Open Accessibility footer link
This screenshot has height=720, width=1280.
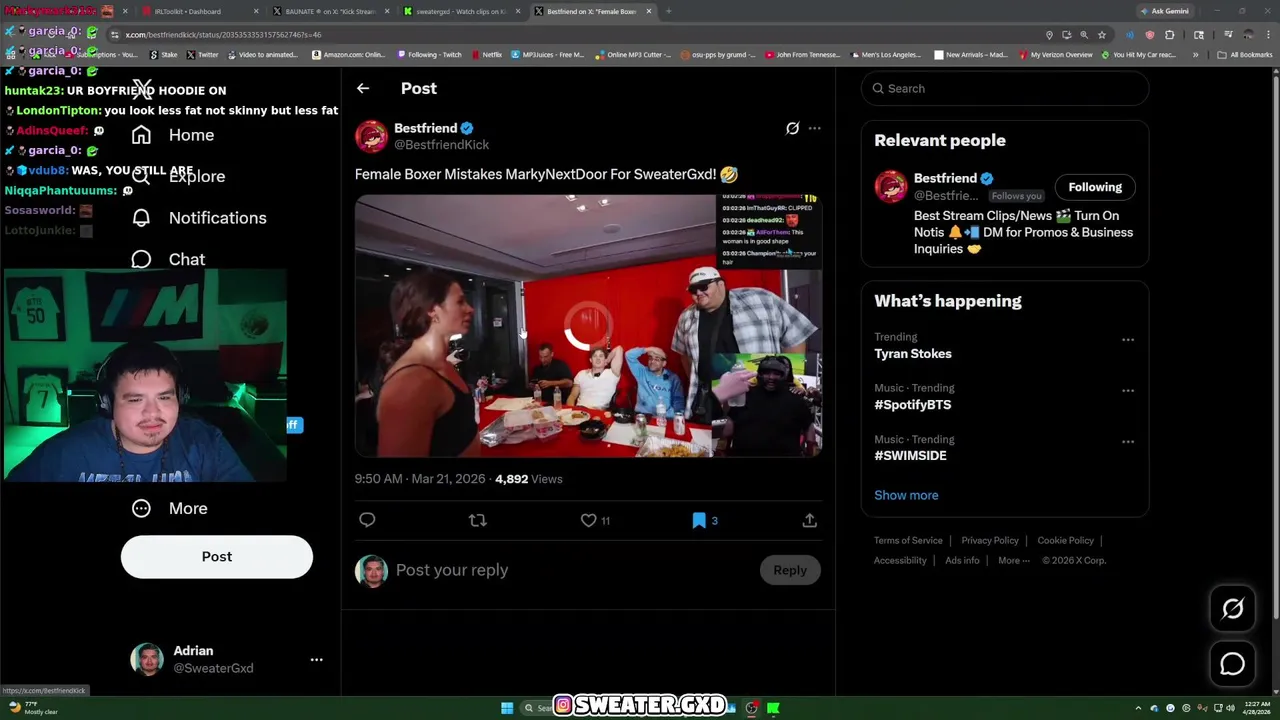click(x=900, y=560)
